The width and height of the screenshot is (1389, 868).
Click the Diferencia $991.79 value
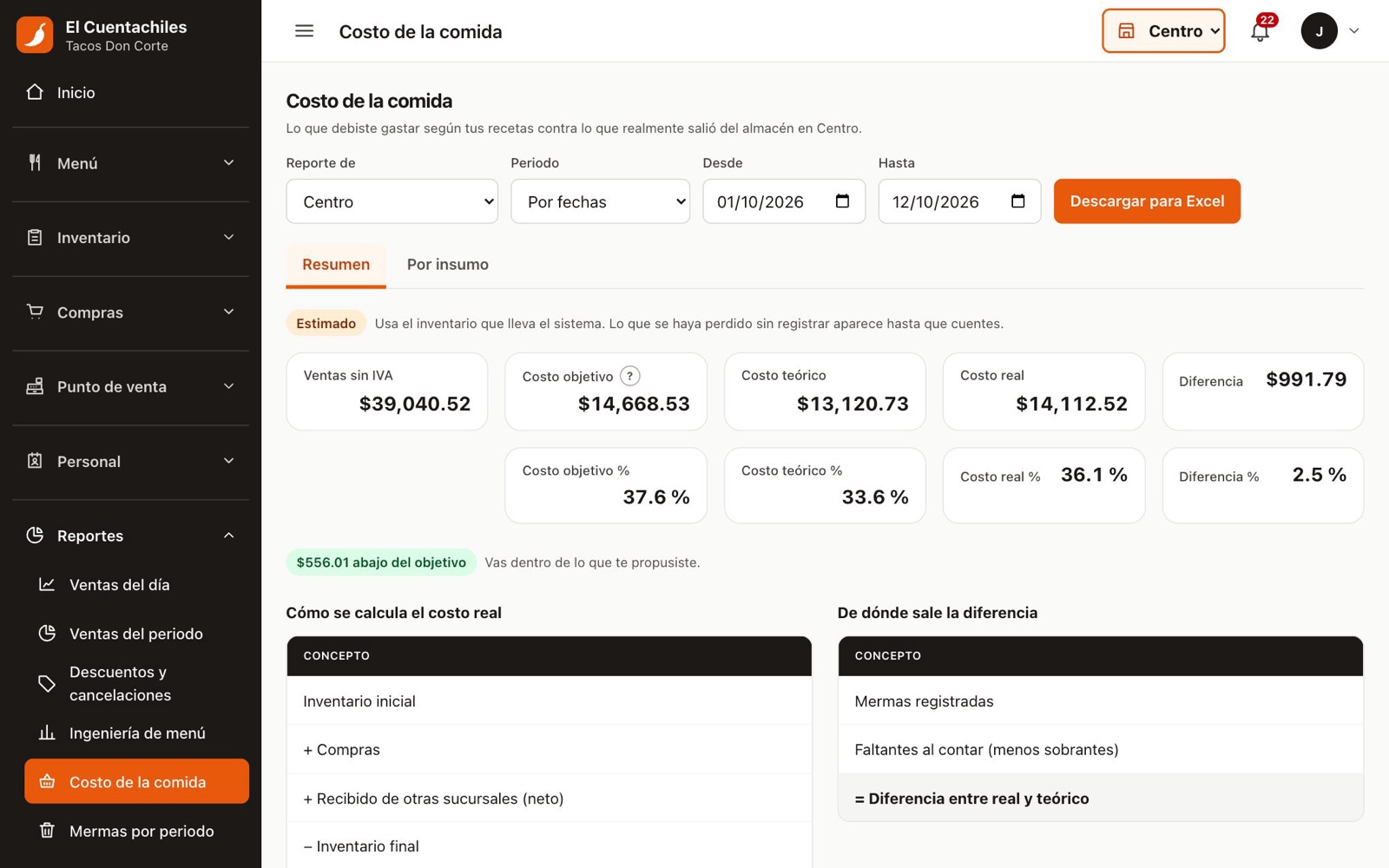[x=1306, y=379]
